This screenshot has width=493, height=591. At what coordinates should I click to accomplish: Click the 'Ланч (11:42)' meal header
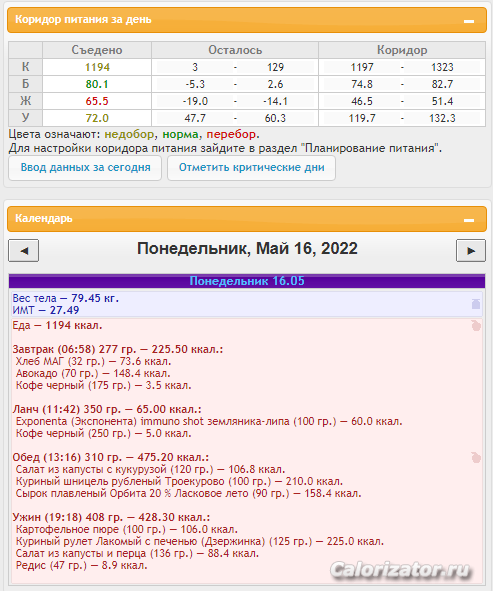coord(107,409)
